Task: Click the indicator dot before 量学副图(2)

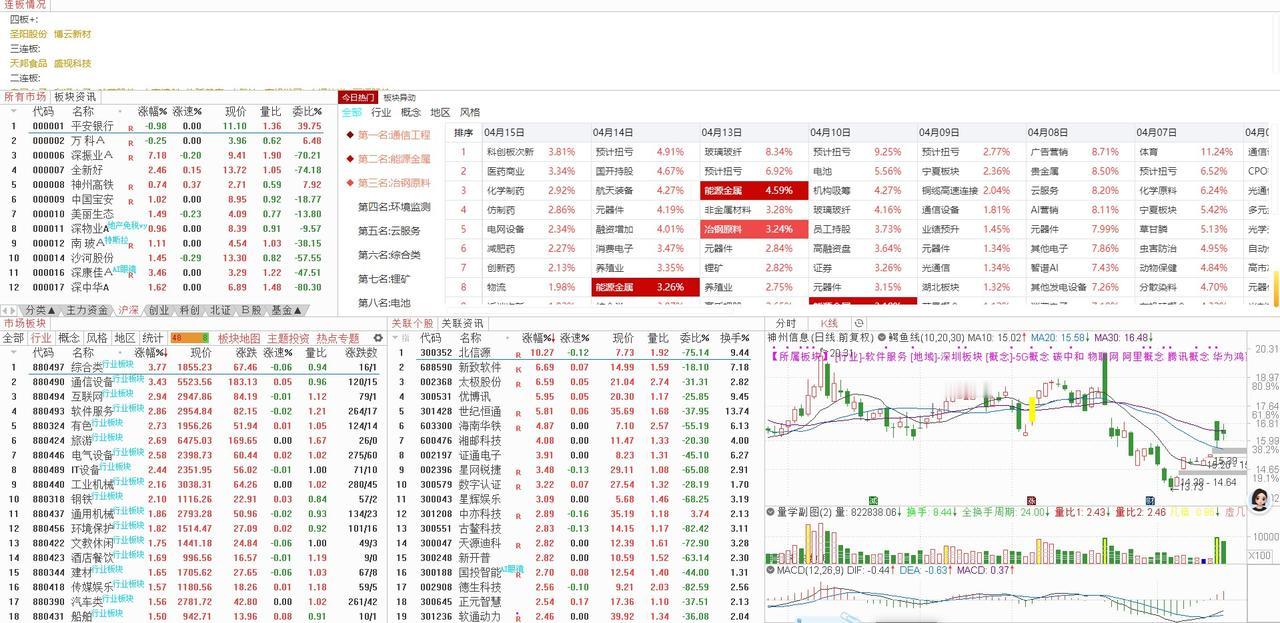Action: click(771, 511)
